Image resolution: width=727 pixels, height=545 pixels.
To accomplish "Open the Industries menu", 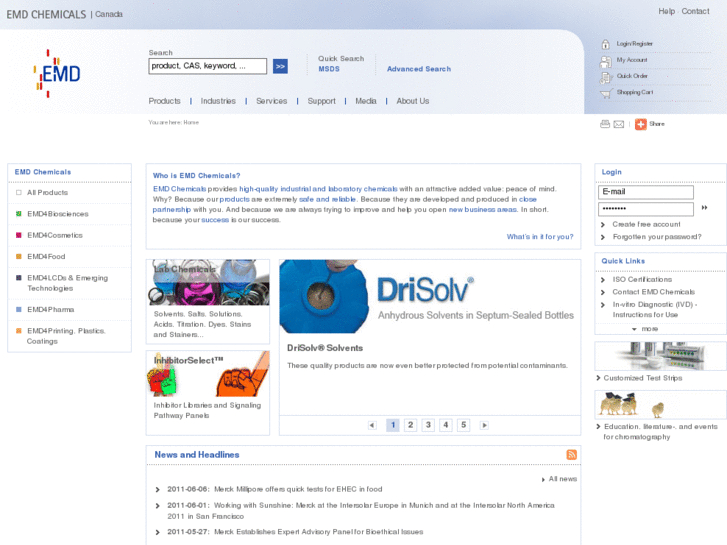I will tap(218, 101).
